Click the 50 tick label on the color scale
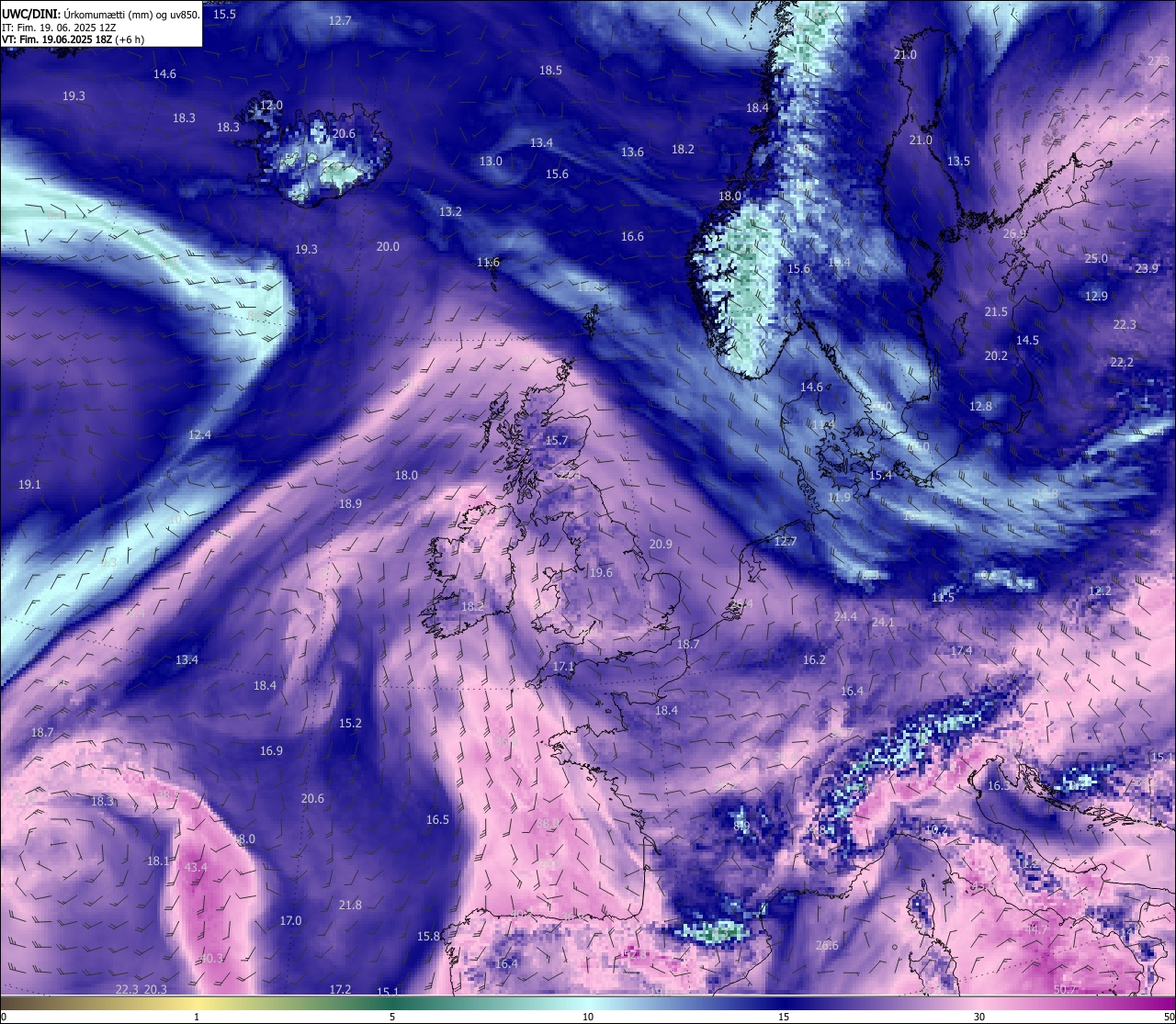 pyautogui.click(x=1168, y=1016)
